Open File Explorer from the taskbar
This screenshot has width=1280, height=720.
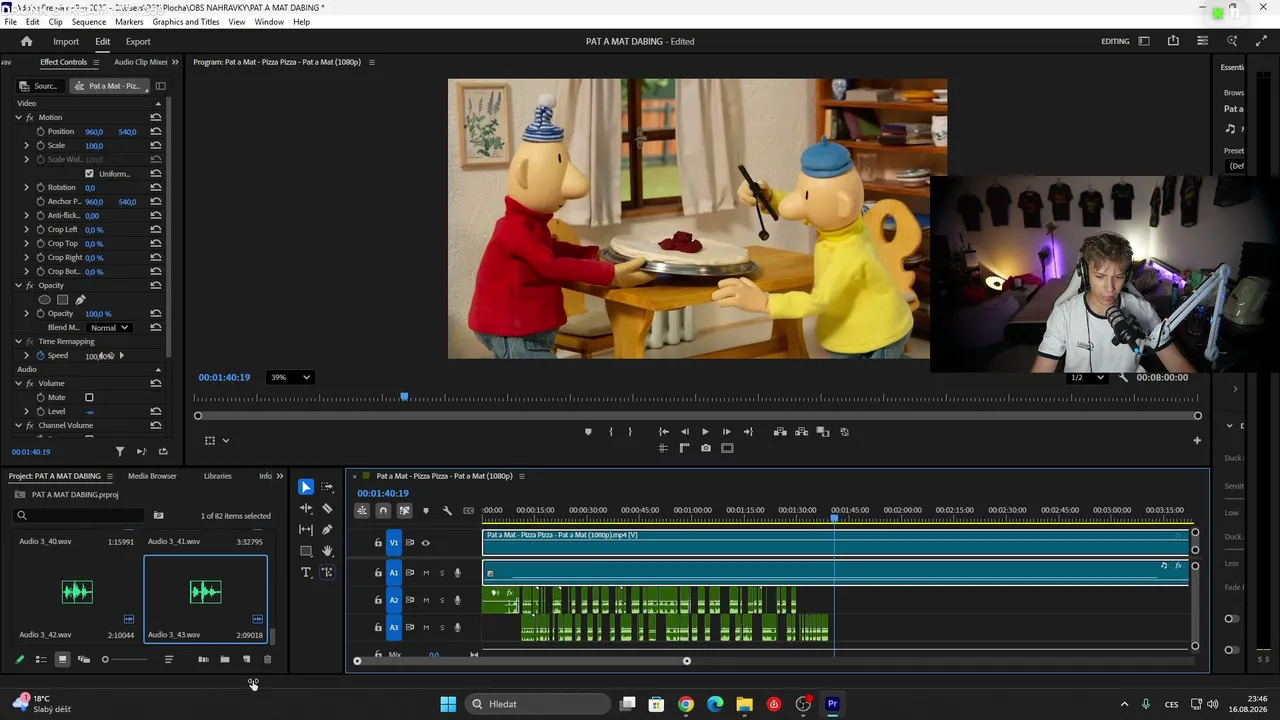[744, 704]
